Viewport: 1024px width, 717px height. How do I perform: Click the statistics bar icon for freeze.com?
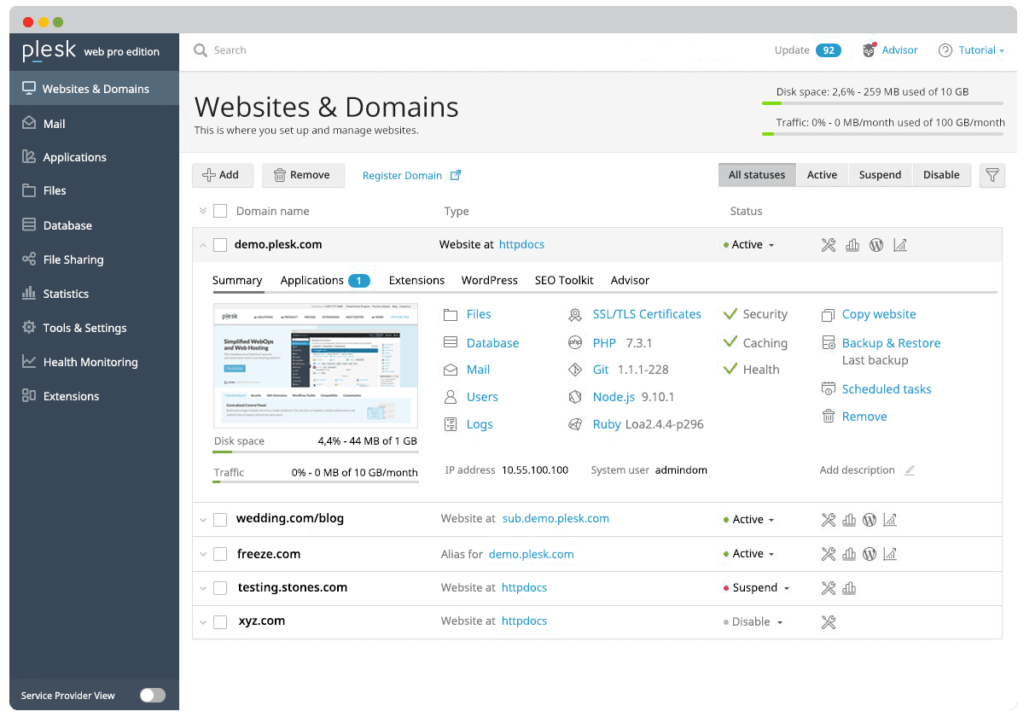coord(849,554)
